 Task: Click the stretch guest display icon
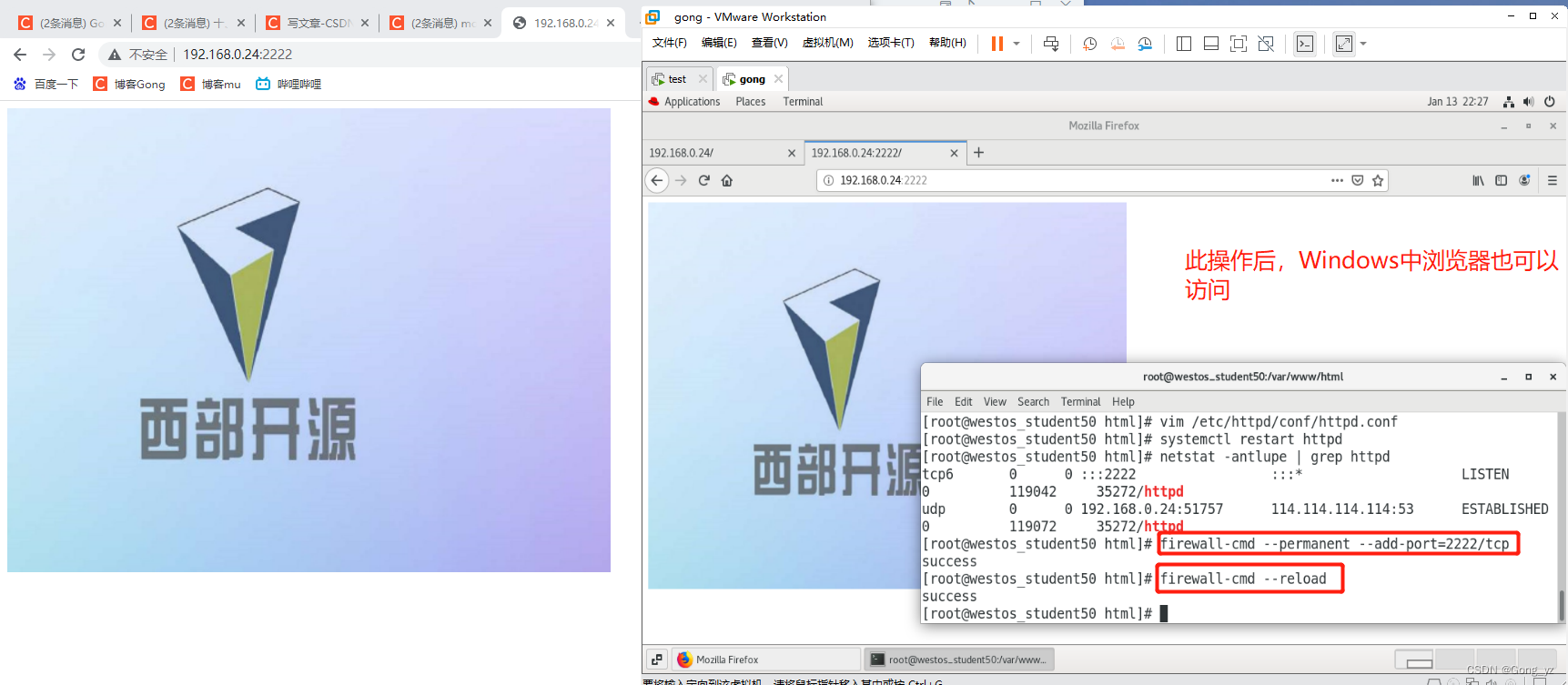[x=1344, y=44]
